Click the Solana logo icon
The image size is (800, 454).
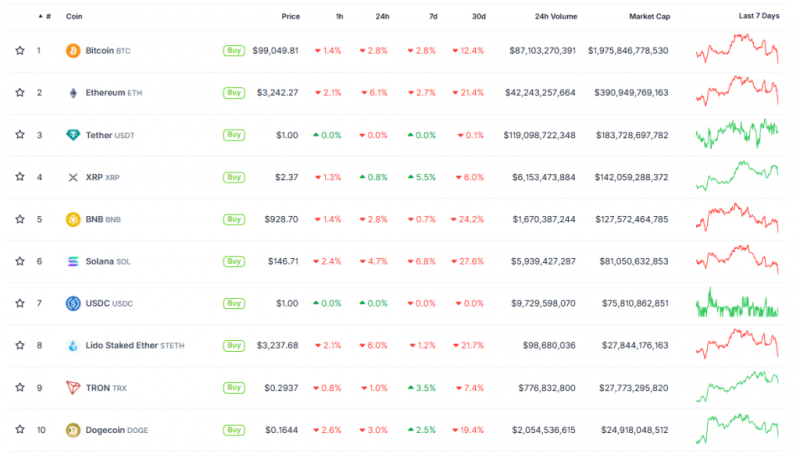(73, 261)
